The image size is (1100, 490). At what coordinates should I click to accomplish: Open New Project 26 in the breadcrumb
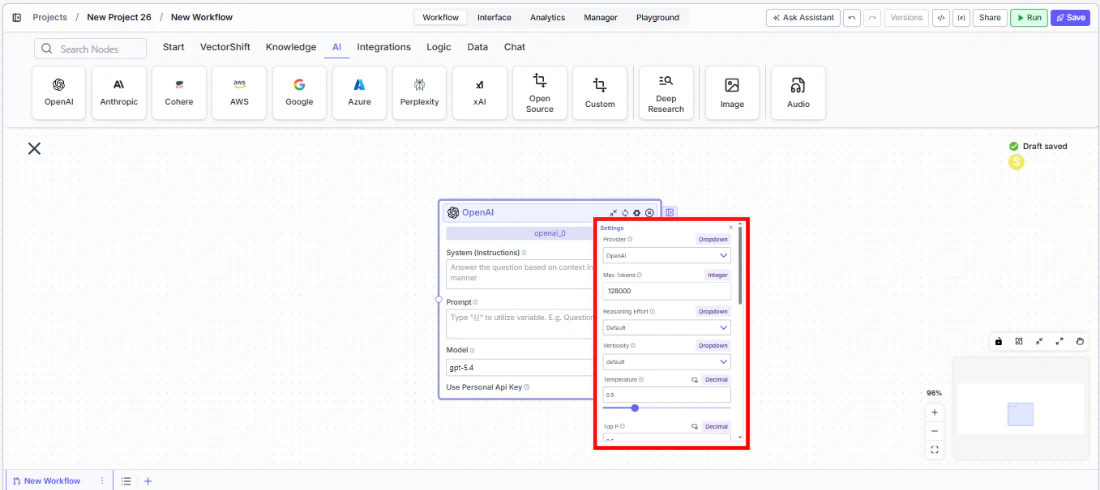click(x=119, y=18)
